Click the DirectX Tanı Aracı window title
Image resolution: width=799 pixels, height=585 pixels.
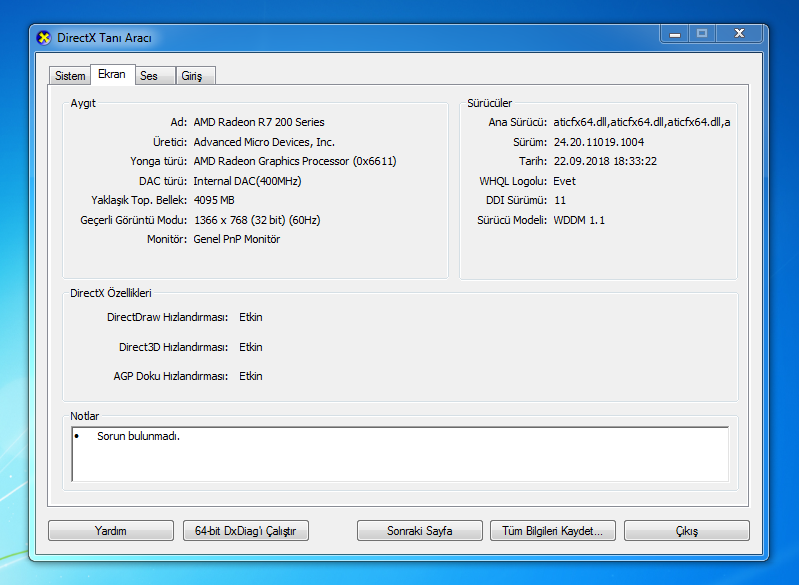pos(104,38)
